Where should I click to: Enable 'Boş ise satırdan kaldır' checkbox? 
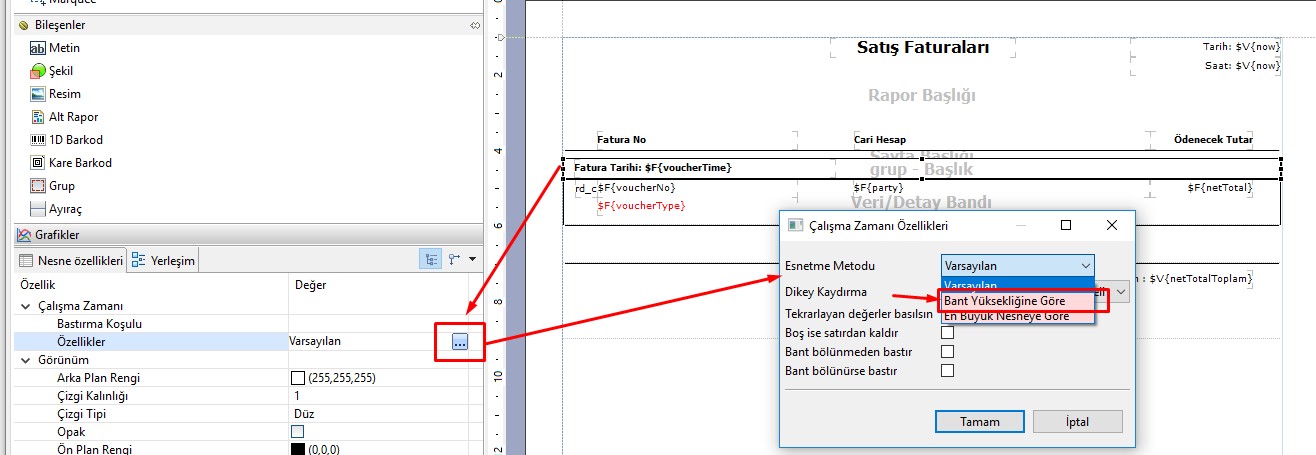(948, 333)
